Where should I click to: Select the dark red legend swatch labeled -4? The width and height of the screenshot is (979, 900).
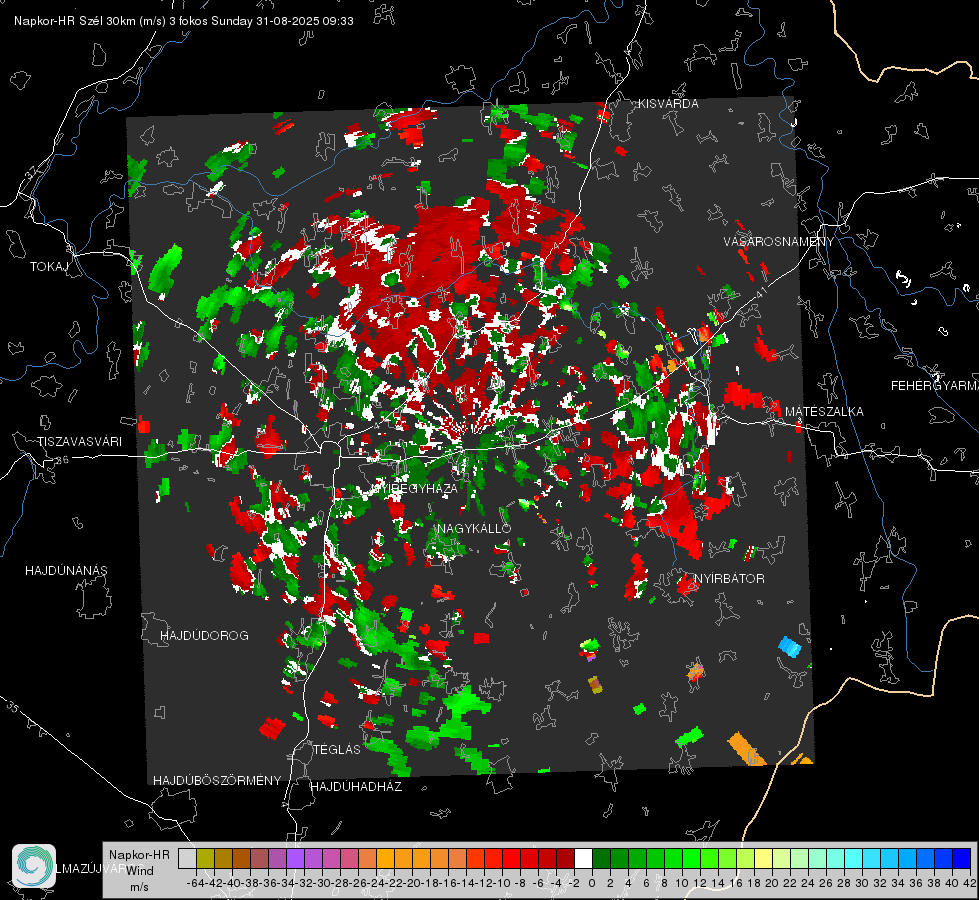pos(565,858)
